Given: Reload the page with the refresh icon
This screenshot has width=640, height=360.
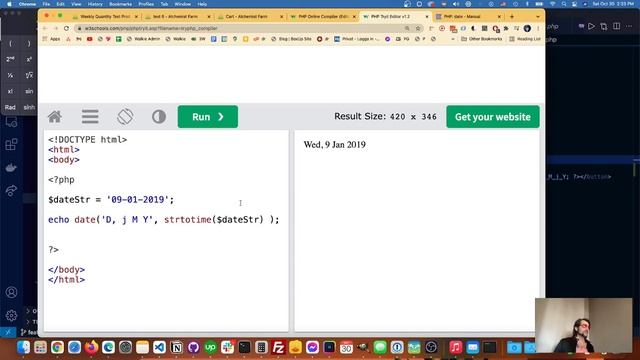Looking at the screenshot, I should point(66,28).
